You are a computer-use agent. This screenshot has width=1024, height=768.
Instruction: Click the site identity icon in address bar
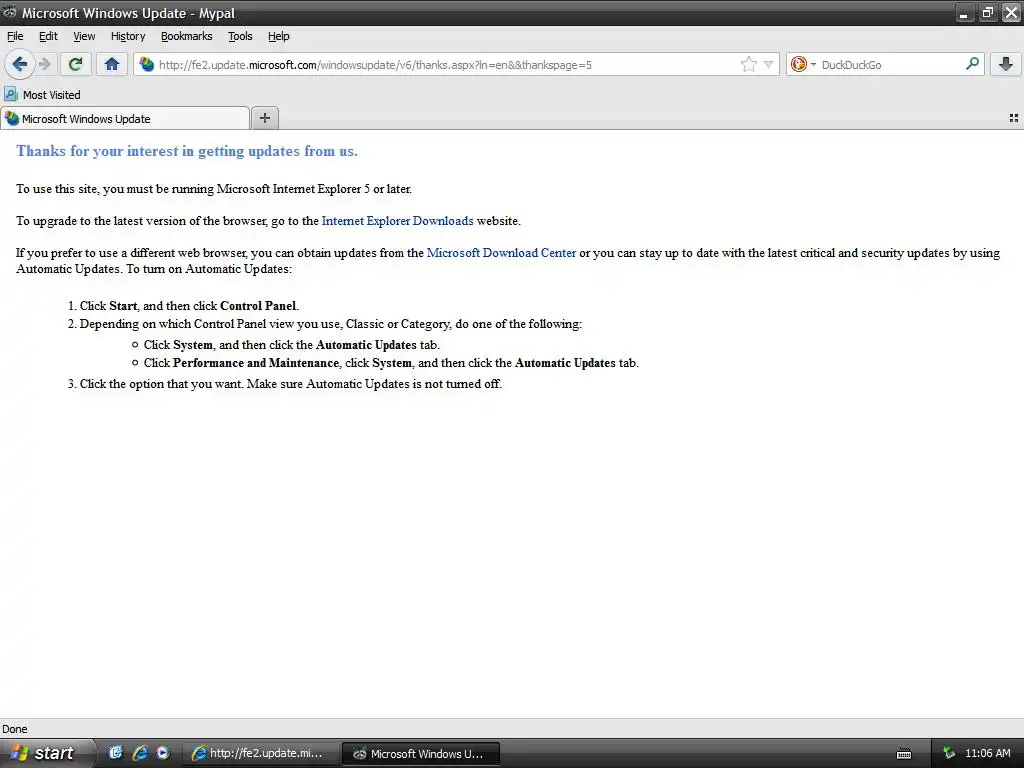[x=147, y=64]
